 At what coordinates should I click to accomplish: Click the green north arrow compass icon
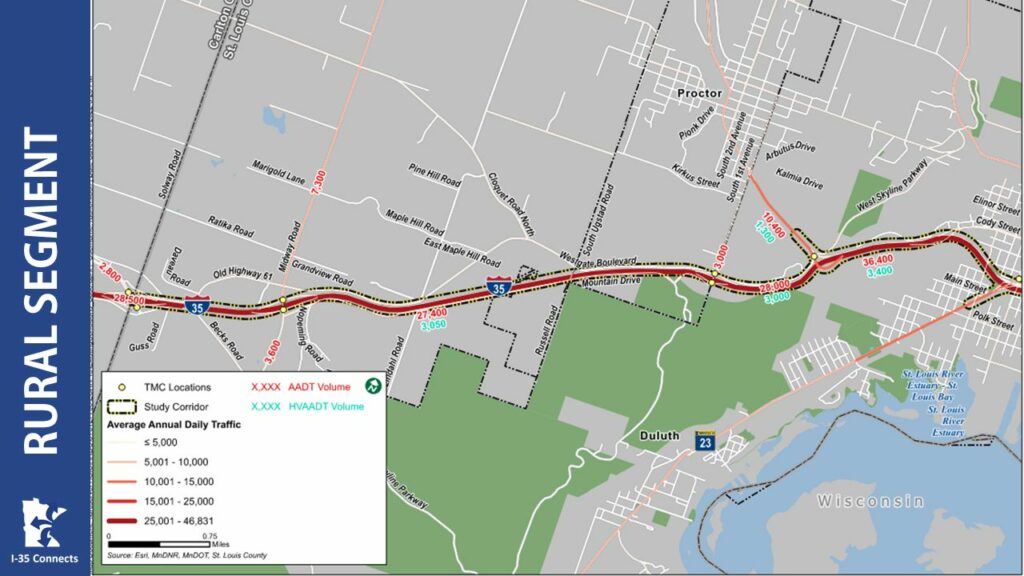coord(373,386)
